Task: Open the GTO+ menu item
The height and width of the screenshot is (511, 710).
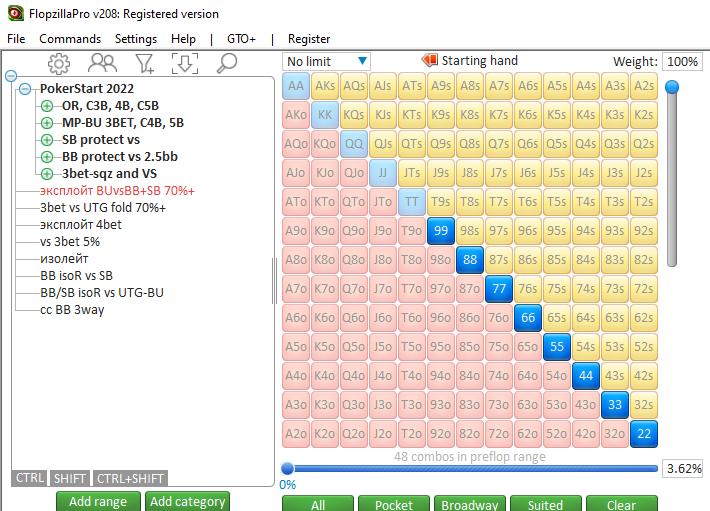Action: pyautogui.click(x=241, y=39)
